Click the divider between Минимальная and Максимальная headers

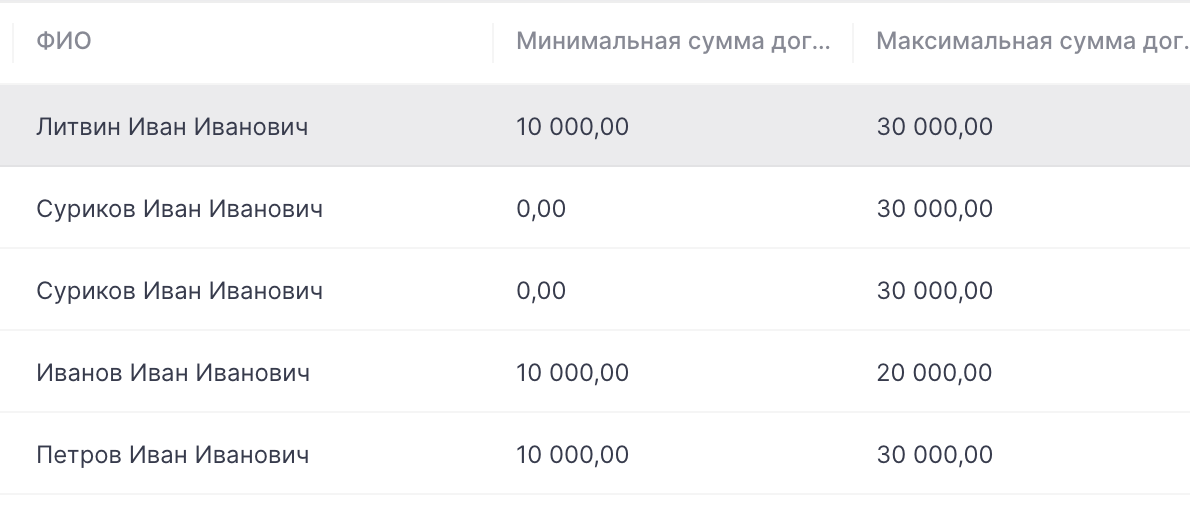click(853, 43)
